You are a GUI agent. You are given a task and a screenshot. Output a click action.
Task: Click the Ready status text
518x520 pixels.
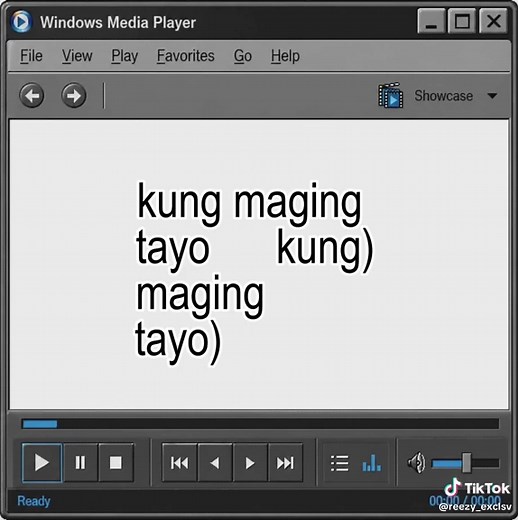coord(34,501)
